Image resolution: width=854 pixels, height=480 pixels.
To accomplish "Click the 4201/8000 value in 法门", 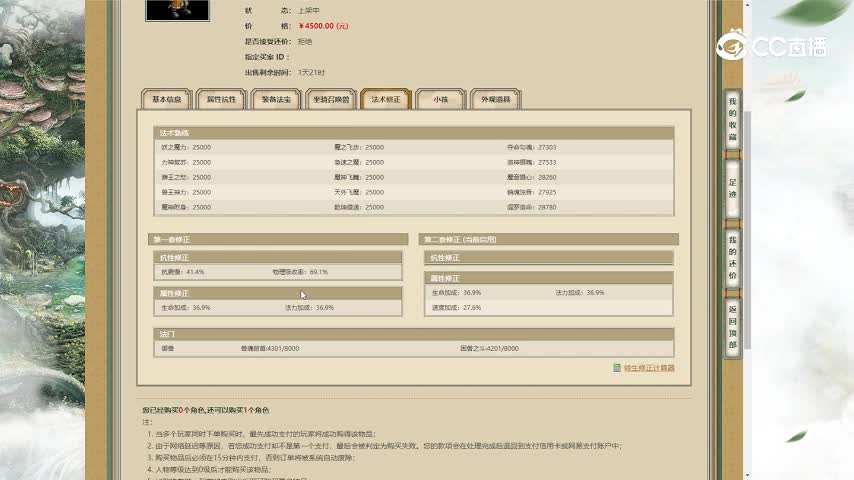I will (x=503, y=349).
